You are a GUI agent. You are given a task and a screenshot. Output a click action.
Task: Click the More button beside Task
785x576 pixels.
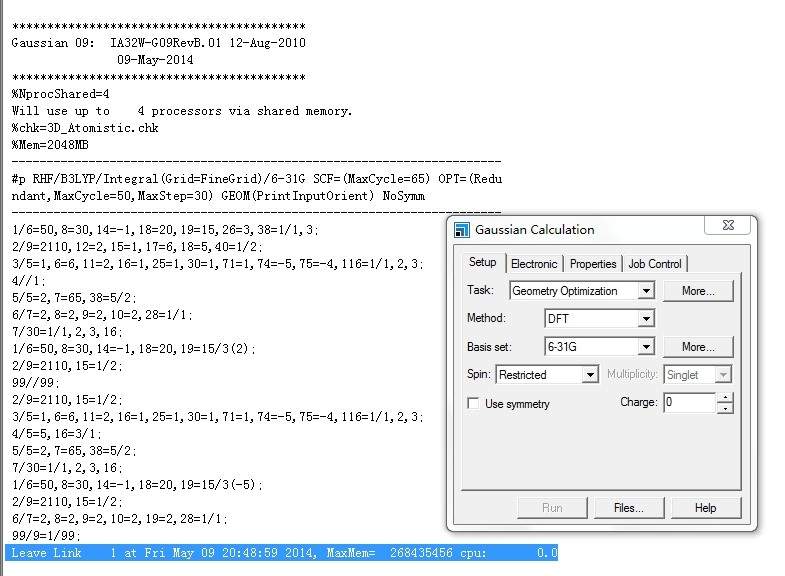coord(698,291)
